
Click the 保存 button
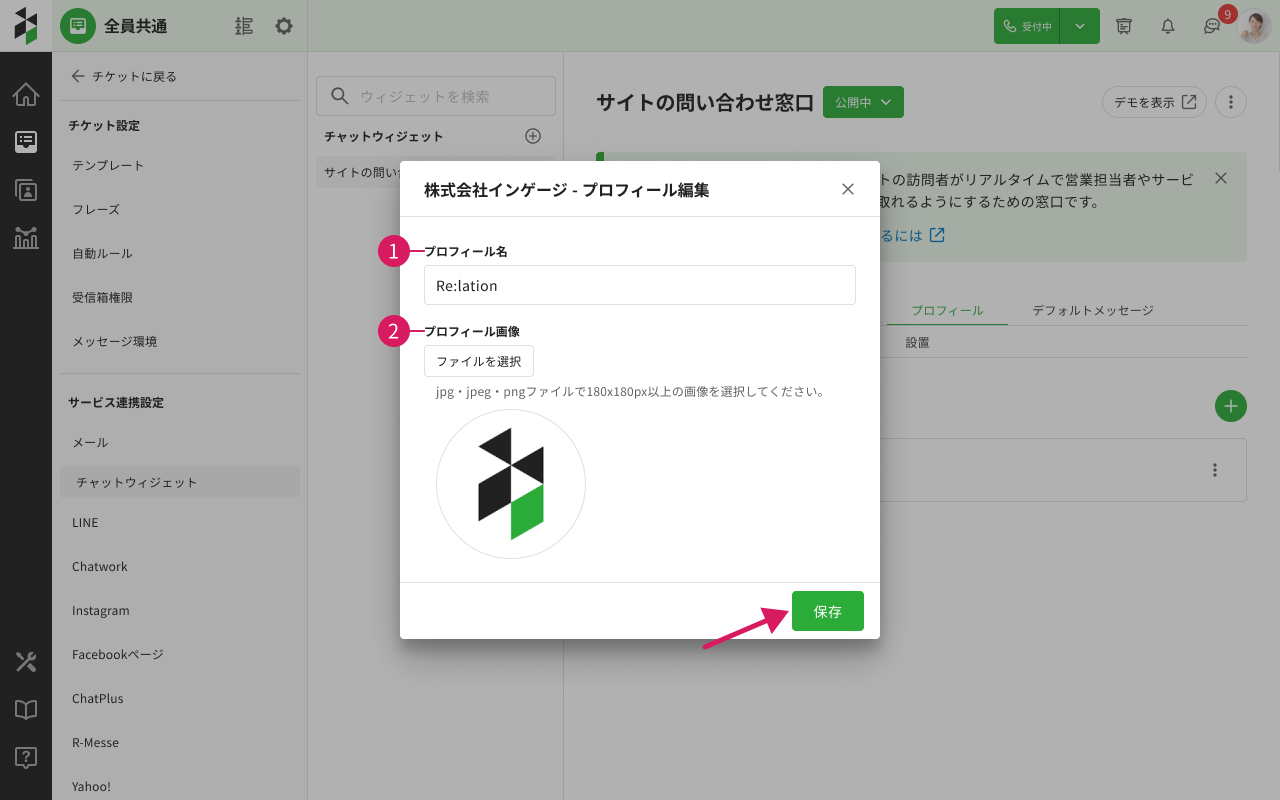827,611
